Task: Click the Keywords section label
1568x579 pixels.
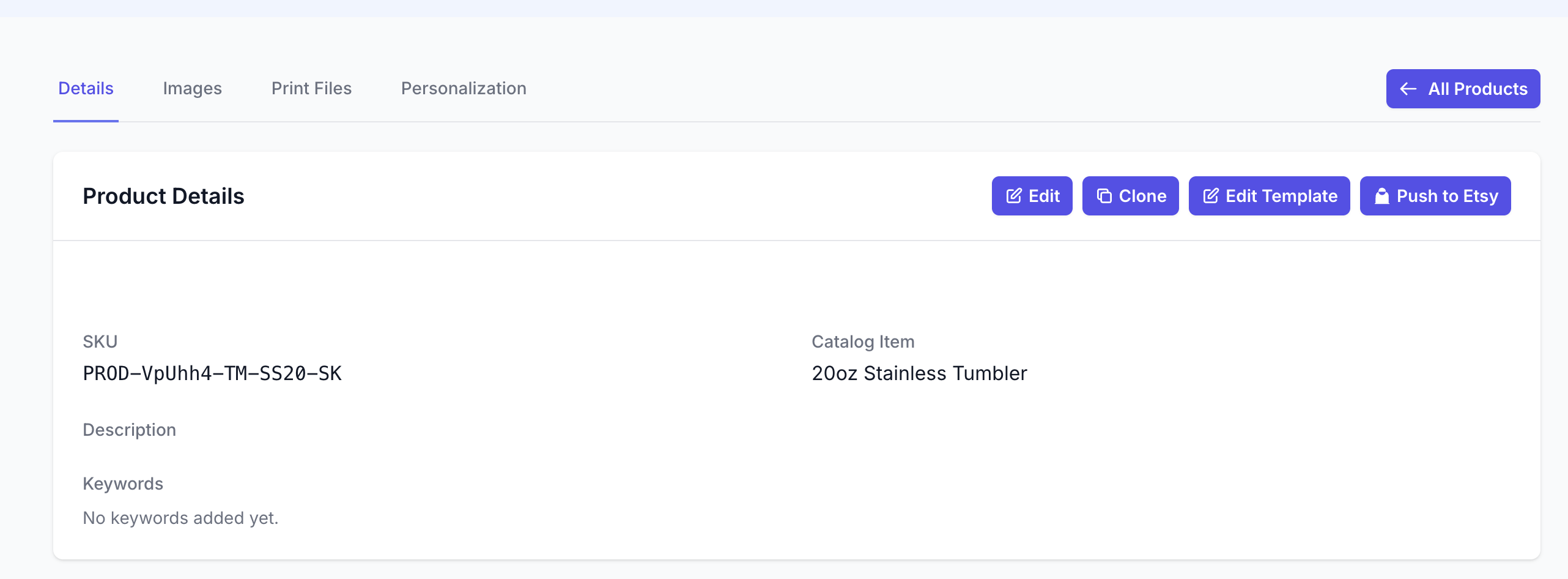Action: pyautogui.click(x=123, y=484)
